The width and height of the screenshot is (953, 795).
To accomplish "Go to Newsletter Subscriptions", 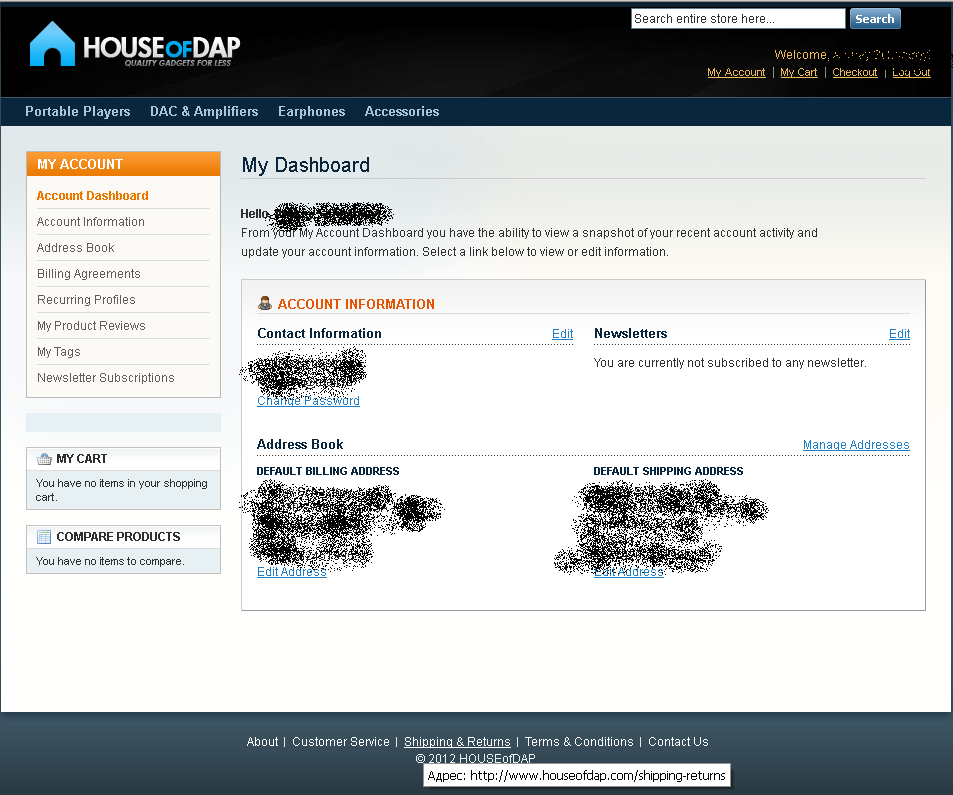I will pos(106,378).
